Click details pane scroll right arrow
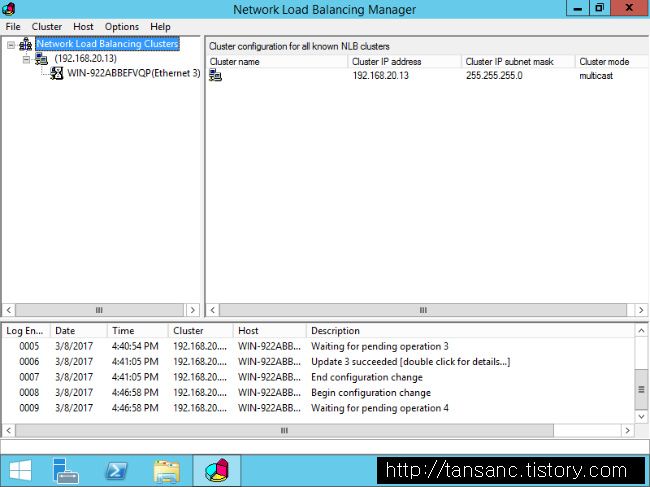Image resolution: width=650 pixels, height=487 pixels. pos(641,310)
